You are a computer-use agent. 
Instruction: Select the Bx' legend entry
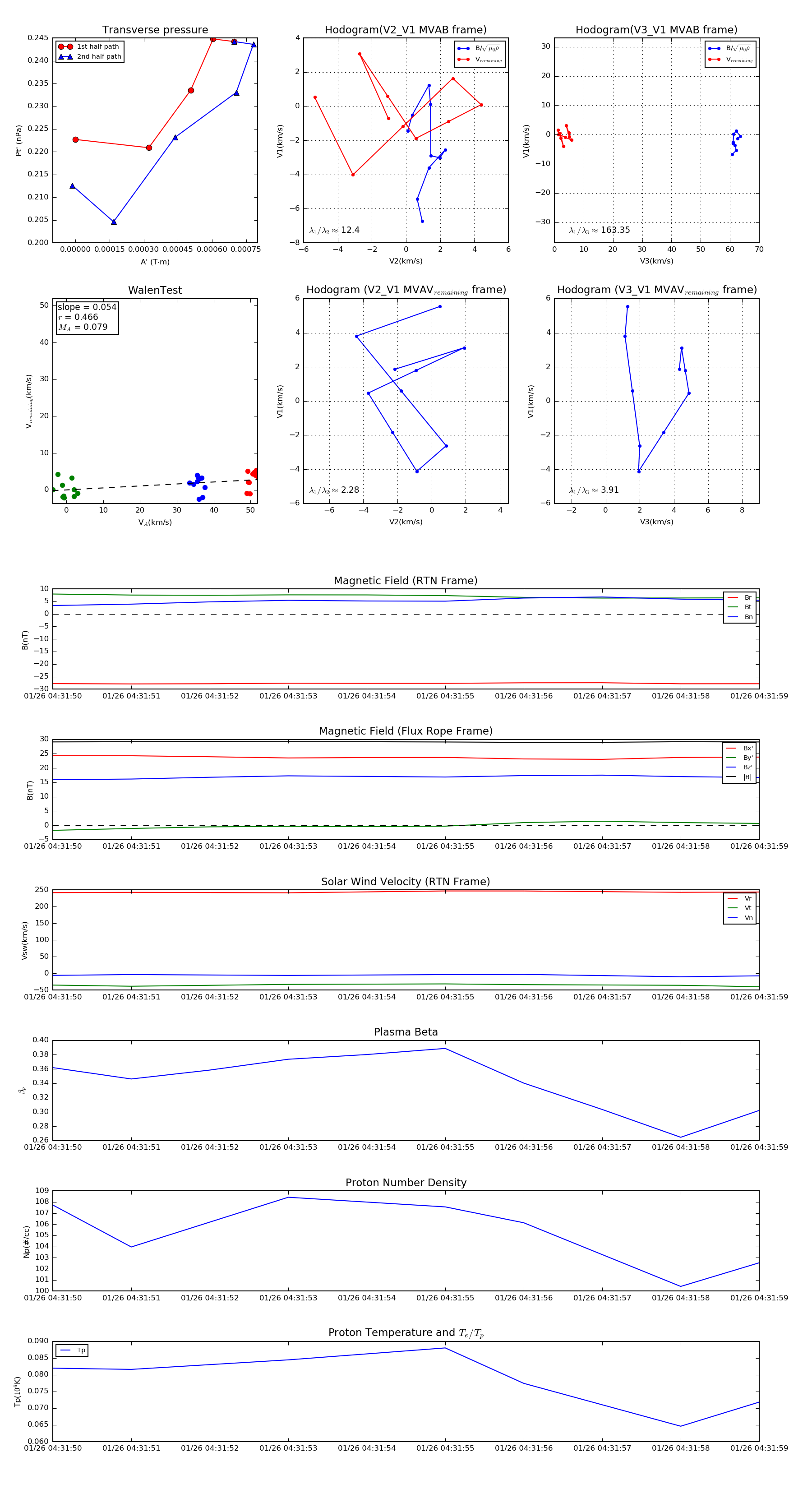[739, 748]
